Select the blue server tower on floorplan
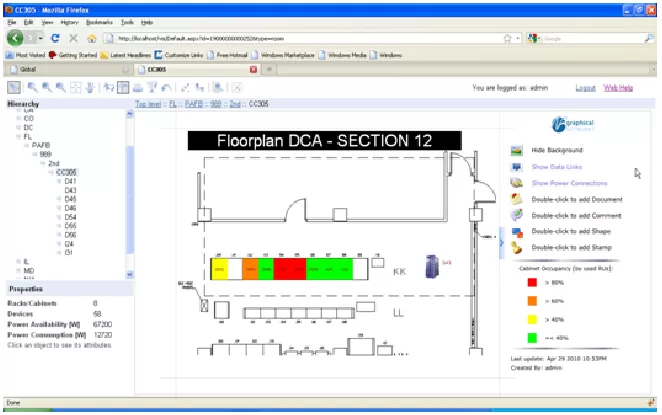 (432, 266)
